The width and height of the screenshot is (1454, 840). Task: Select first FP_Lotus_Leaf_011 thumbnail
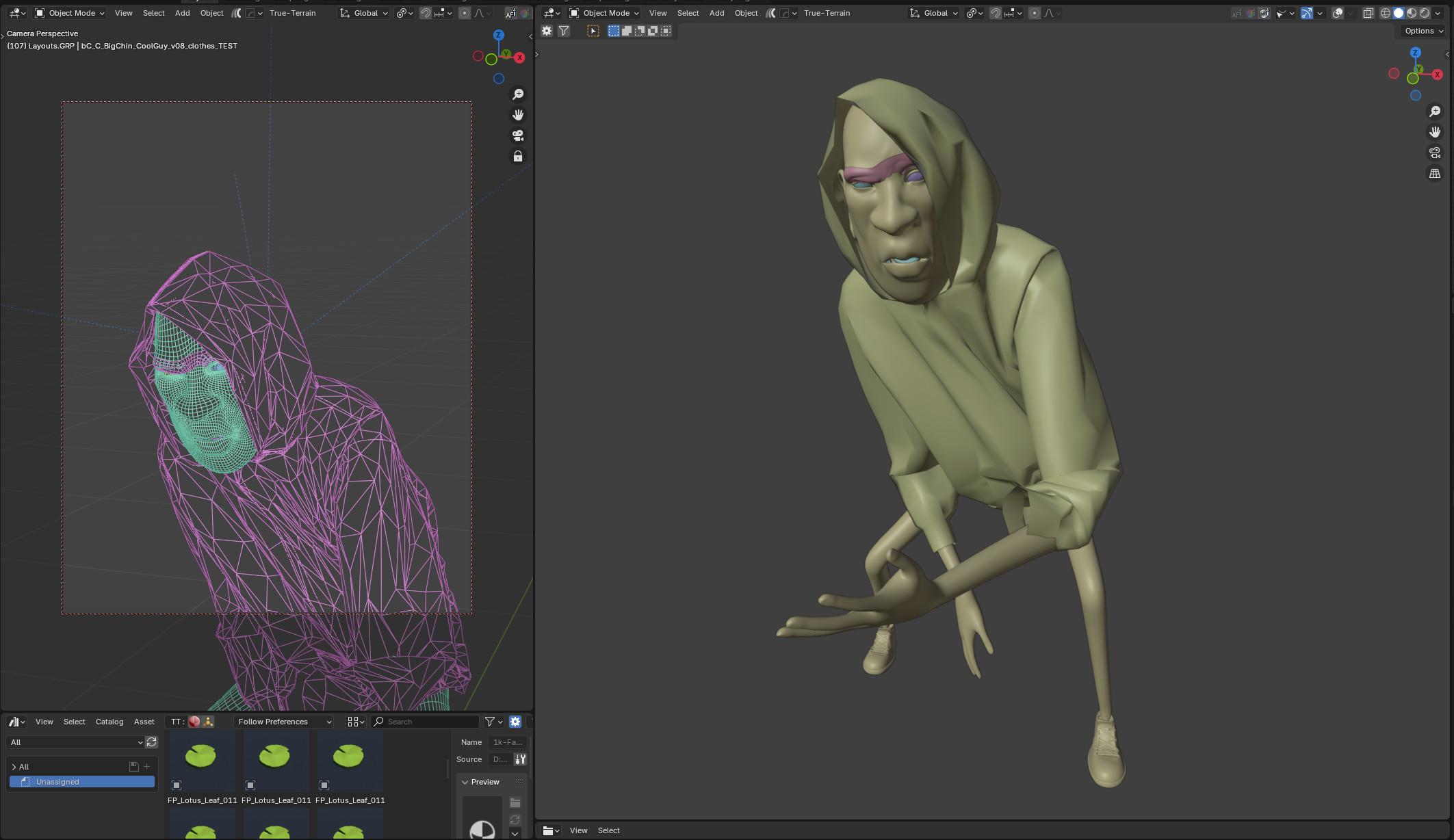(x=202, y=761)
